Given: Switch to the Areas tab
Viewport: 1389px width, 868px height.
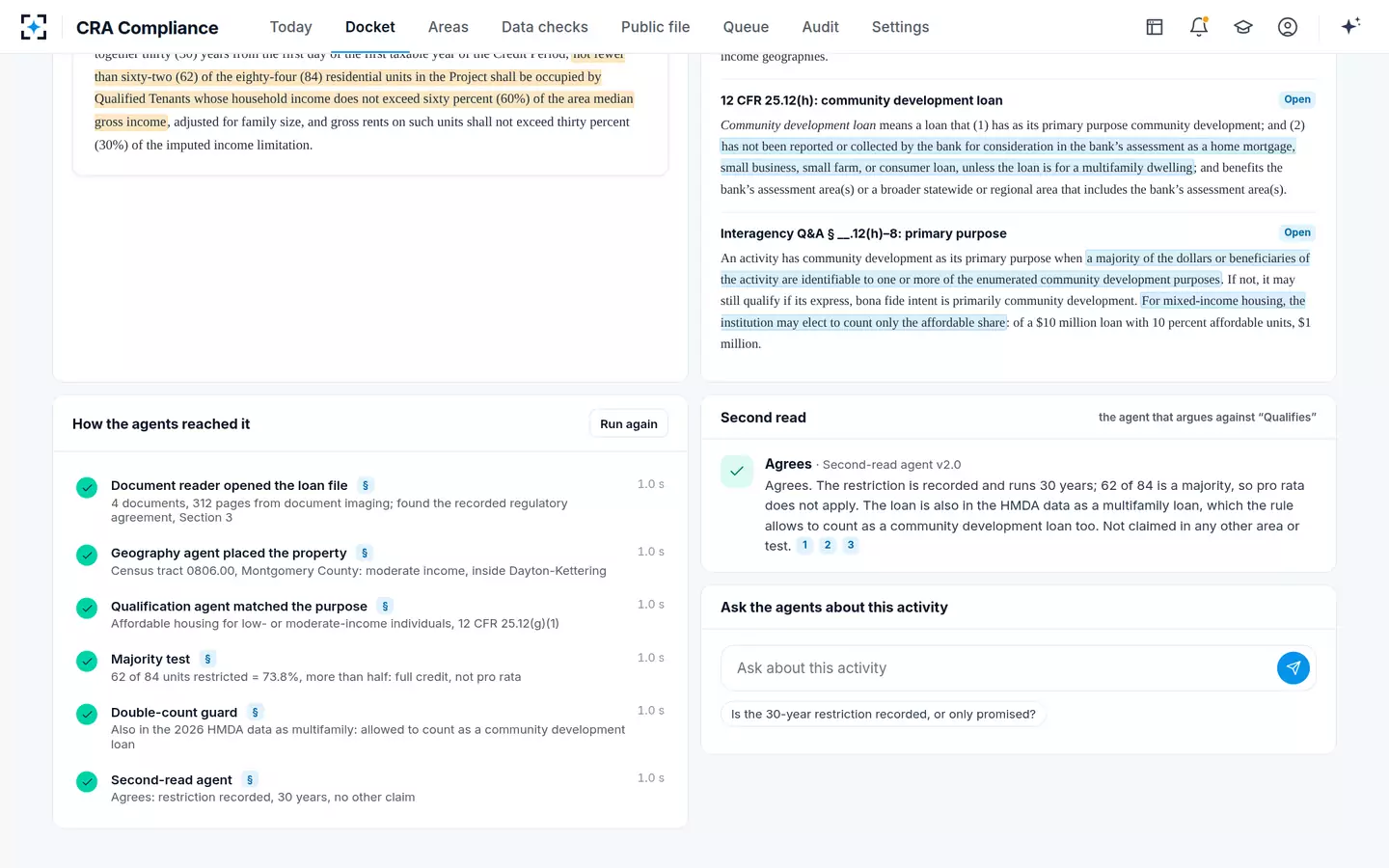Looking at the screenshot, I should [449, 27].
